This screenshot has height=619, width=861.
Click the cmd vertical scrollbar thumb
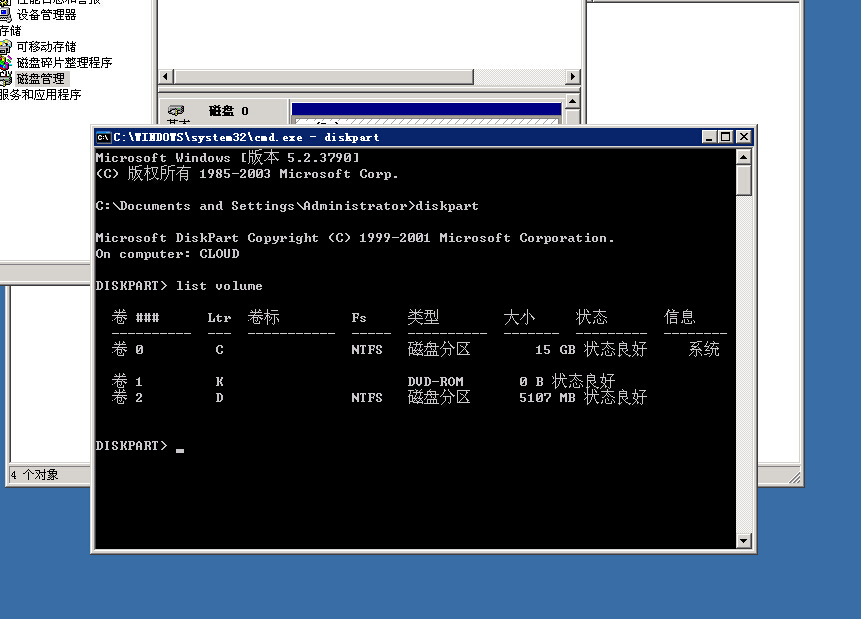[743, 180]
